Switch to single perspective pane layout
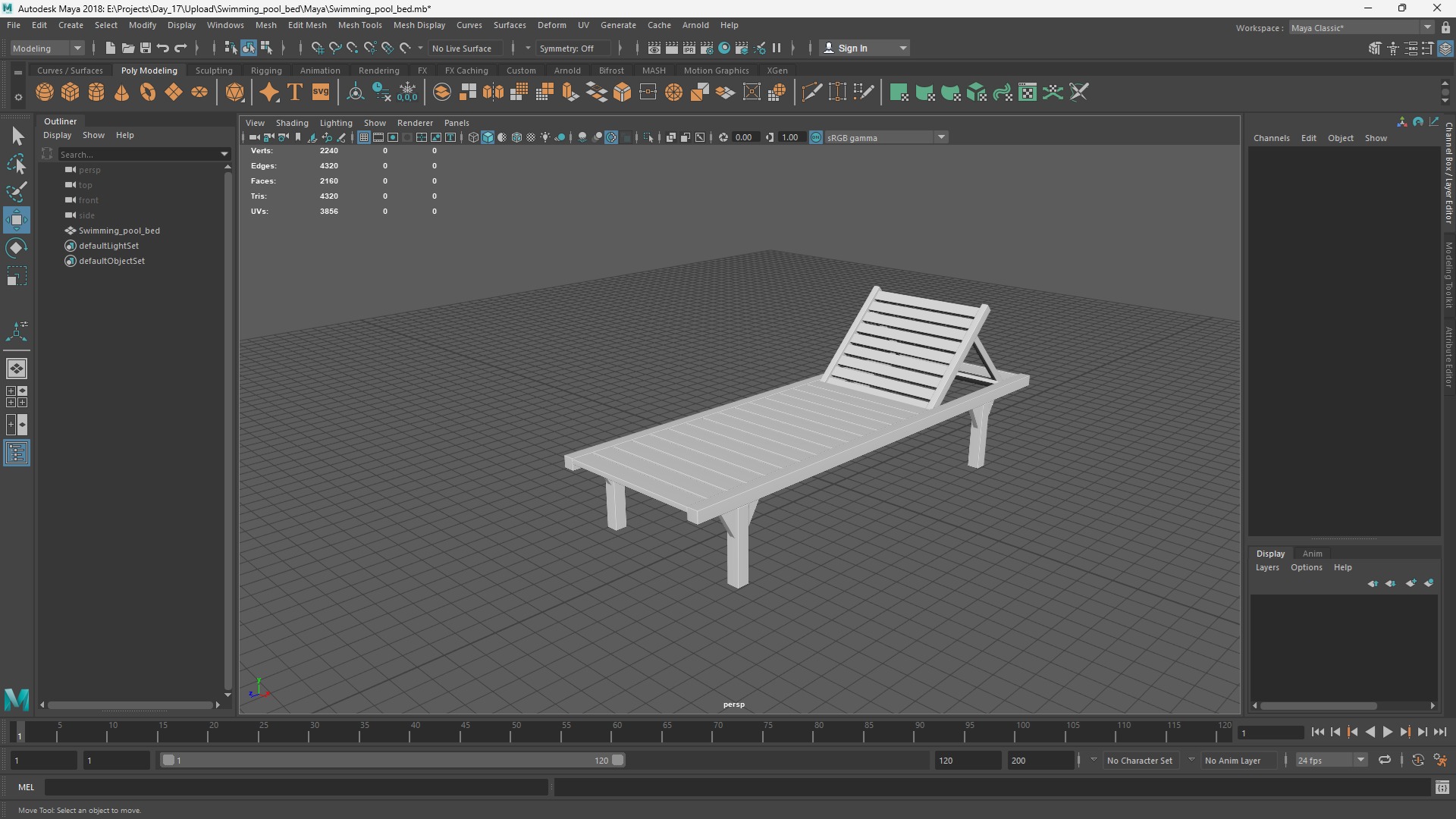This screenshot has width=1456, height=819. click(17, 369)
